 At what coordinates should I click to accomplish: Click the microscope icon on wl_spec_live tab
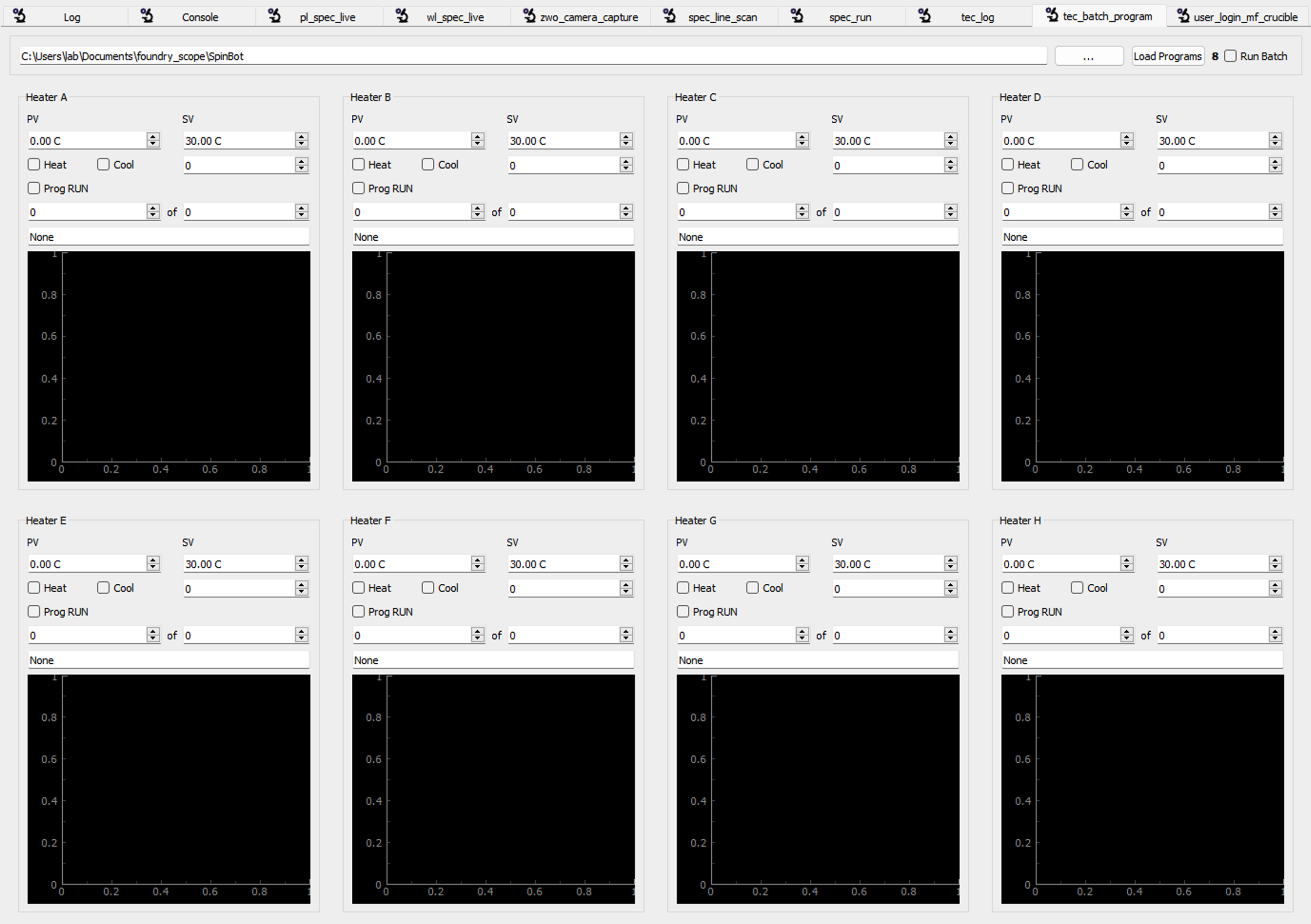point(402,16)
